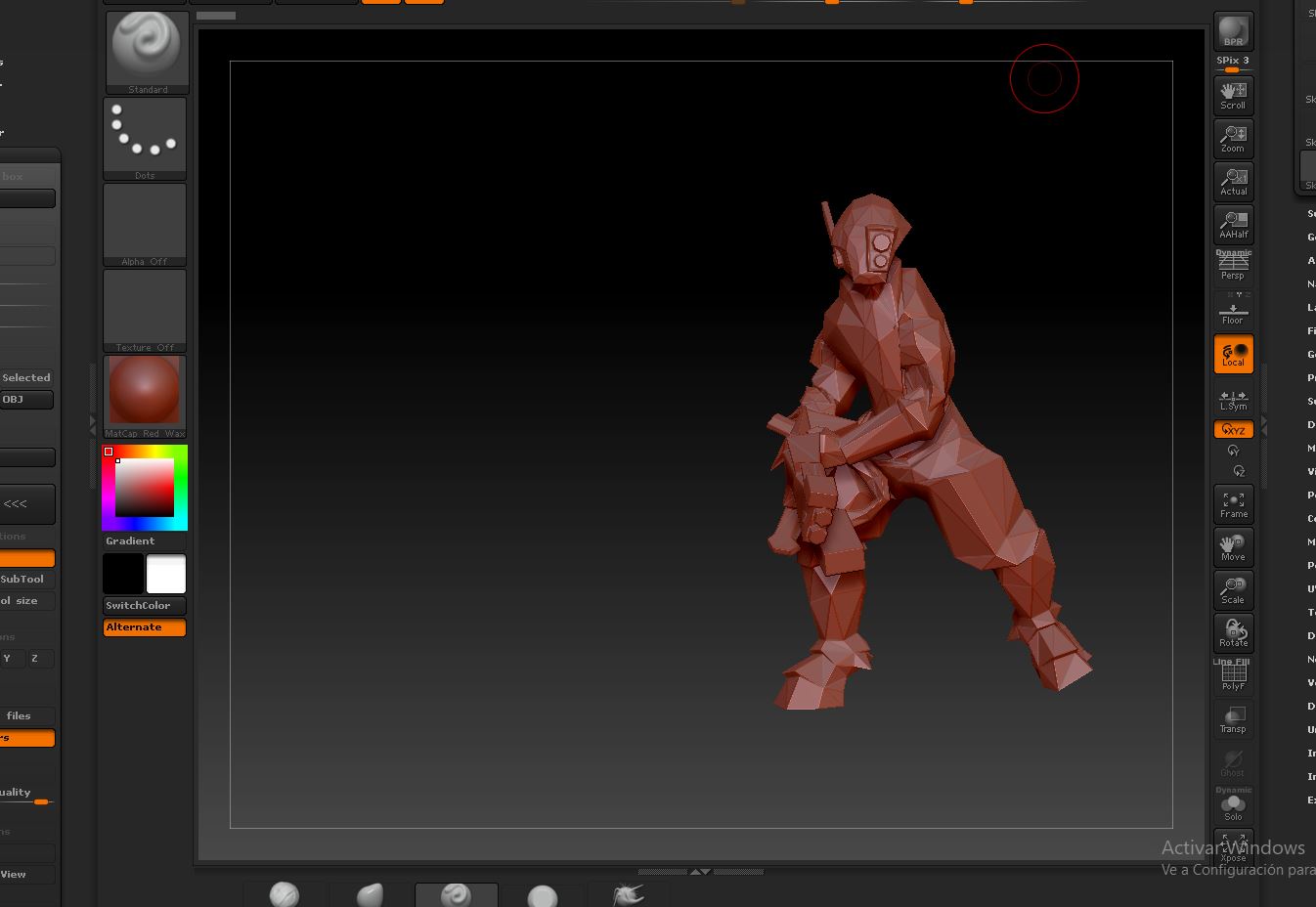1316x907 pixels.
Task: Select the first brush in bottom shelf
Action: pyautogui.click(x=284, y=894)
